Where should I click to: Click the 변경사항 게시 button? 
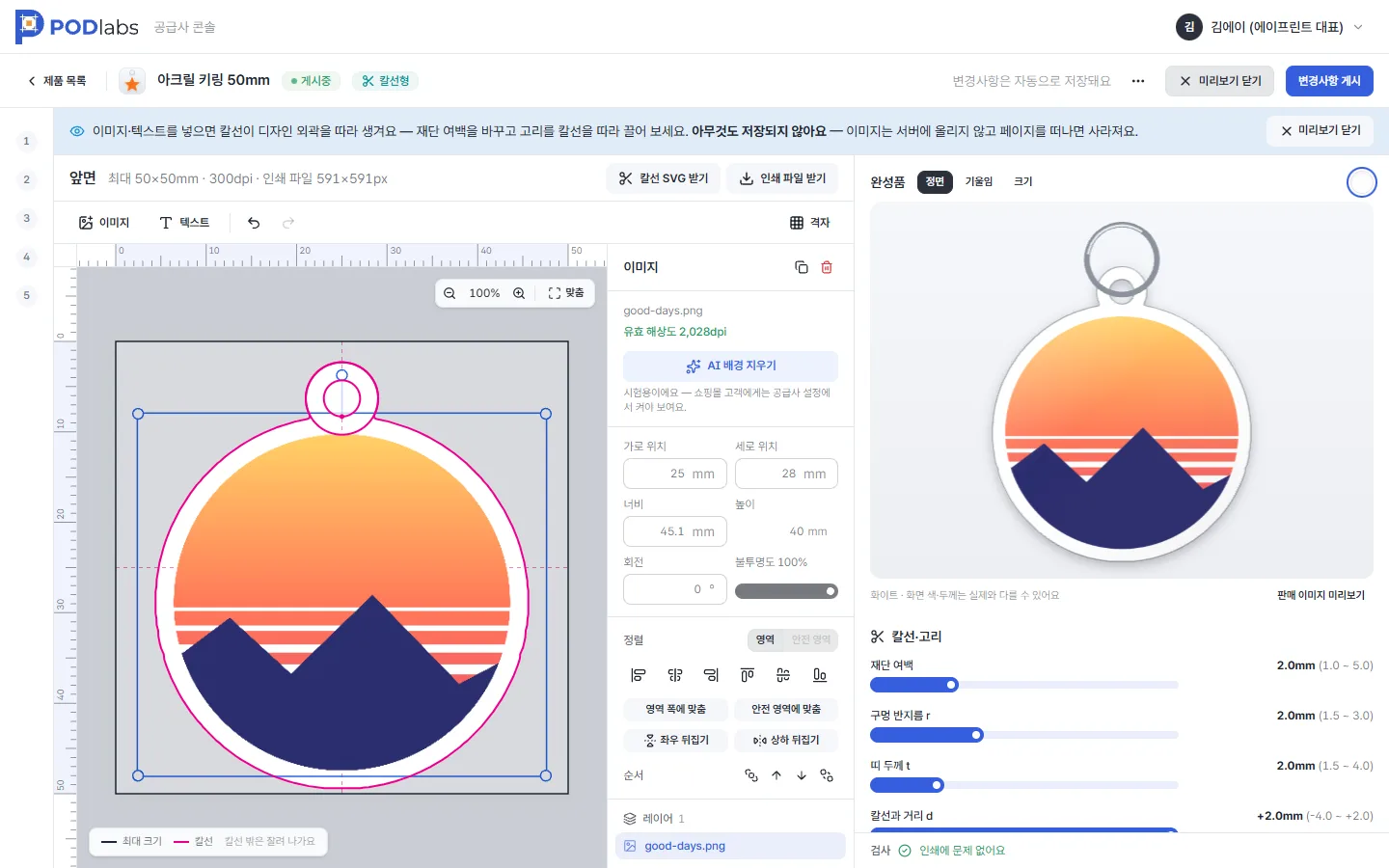click(x=1329, y=81)
